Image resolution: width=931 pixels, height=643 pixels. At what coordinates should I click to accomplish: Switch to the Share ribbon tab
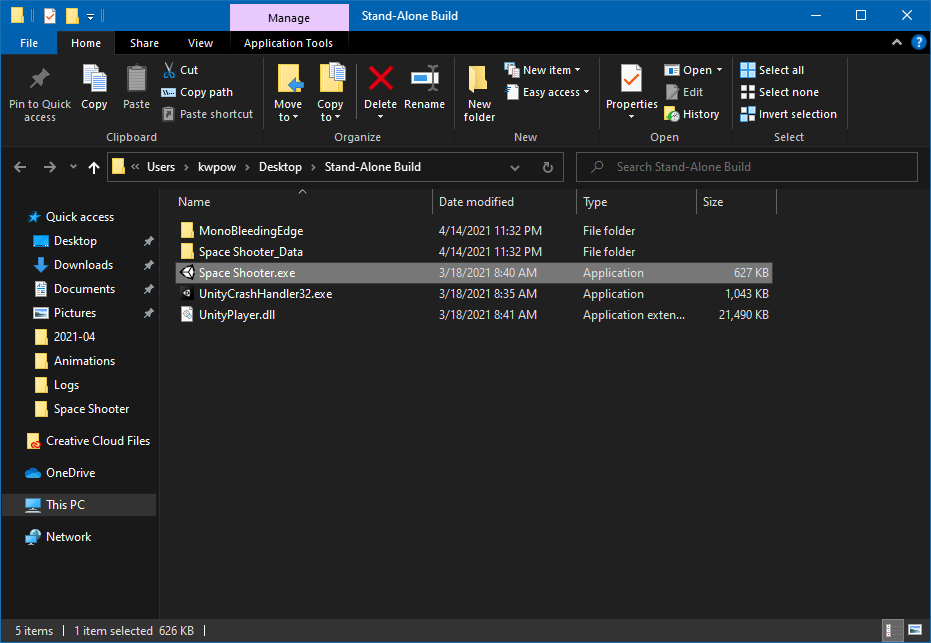[144, 43]
